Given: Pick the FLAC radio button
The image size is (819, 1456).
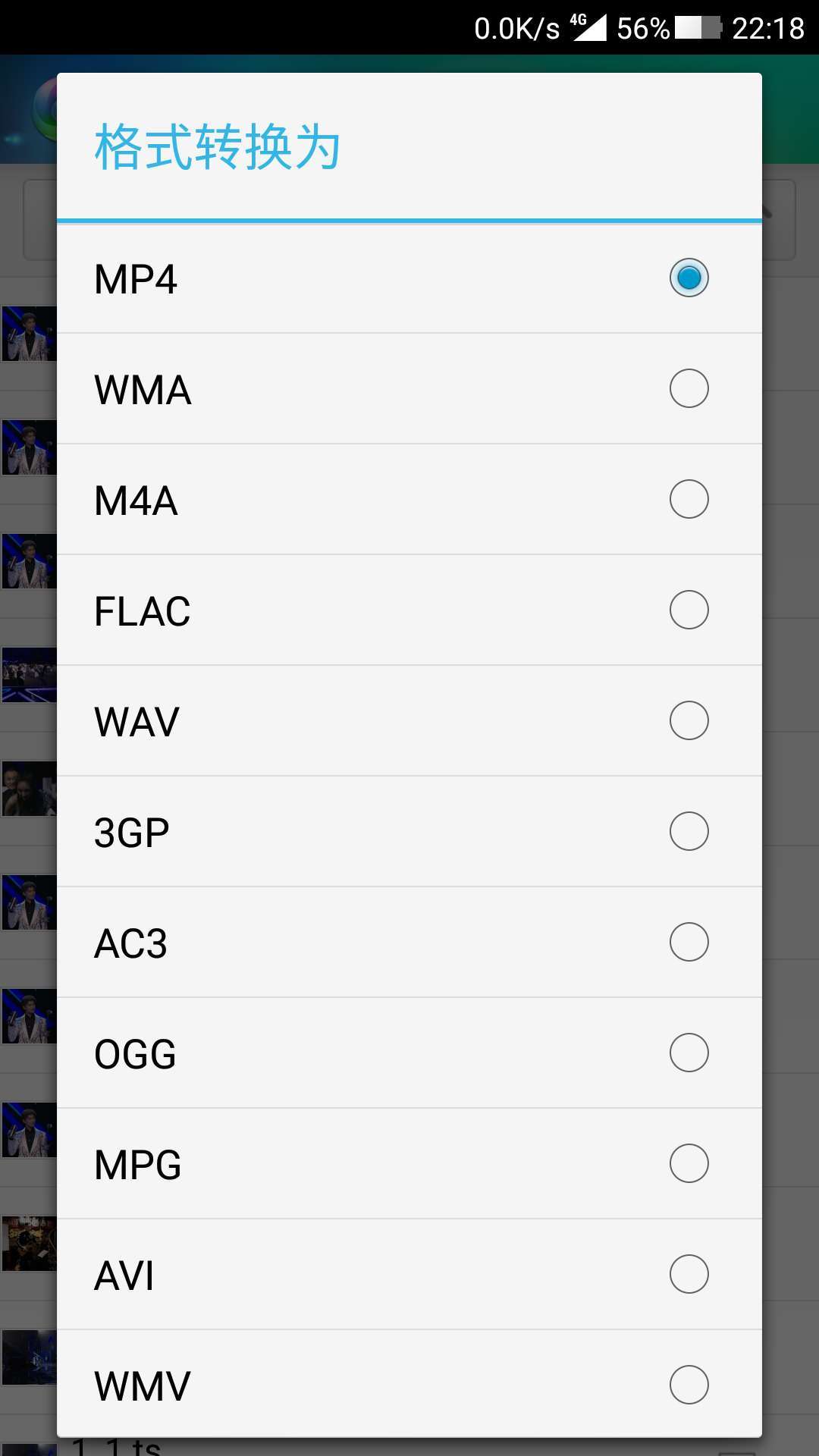Looking at the screenshot, I should [x=689, y=610].
